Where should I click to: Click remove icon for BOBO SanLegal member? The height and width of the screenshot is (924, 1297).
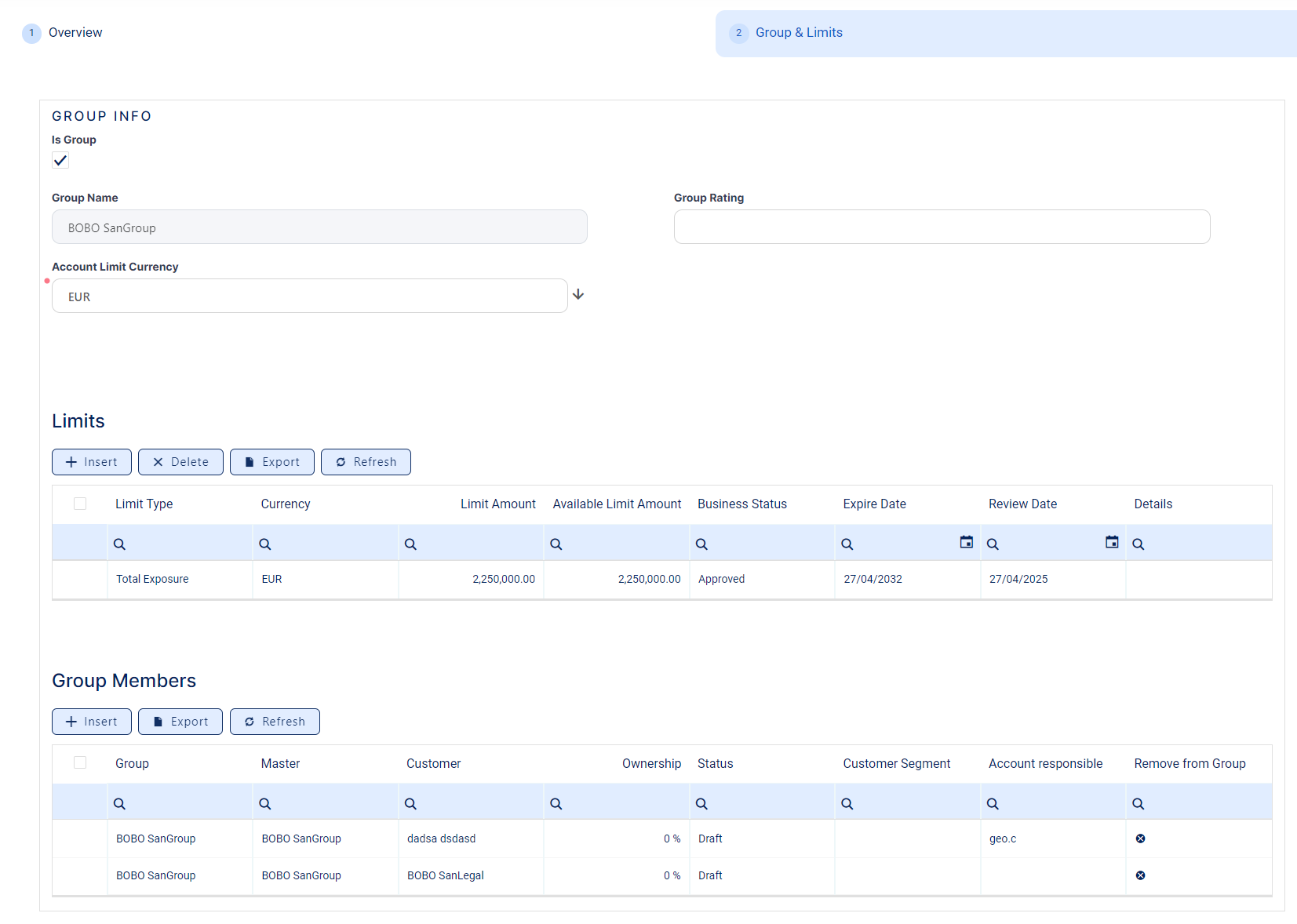click(1140, 875)
